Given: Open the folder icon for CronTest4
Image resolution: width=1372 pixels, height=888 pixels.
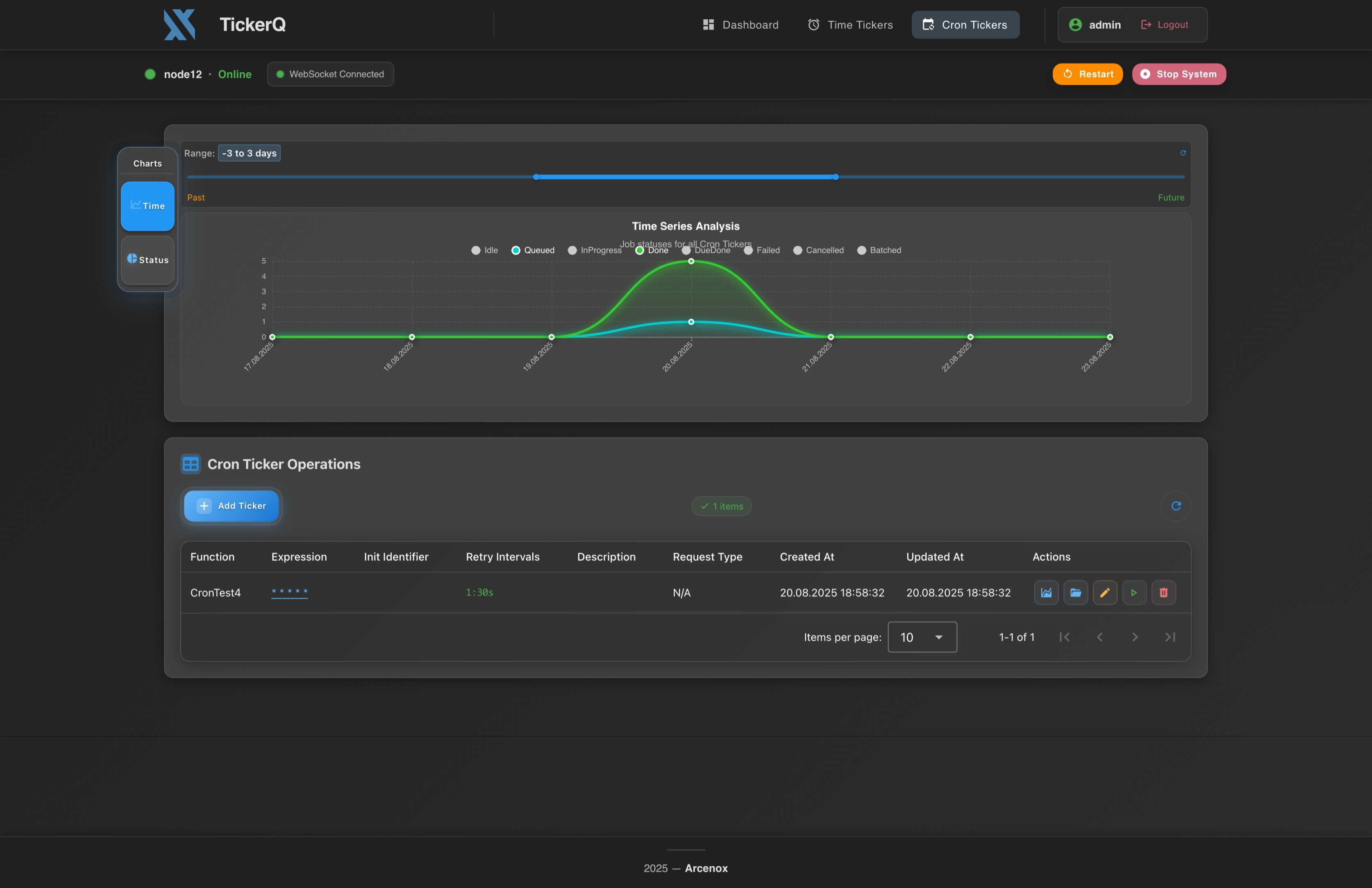Looking at the screenshot, I should pyautogui.click(x=1075, y=592).
